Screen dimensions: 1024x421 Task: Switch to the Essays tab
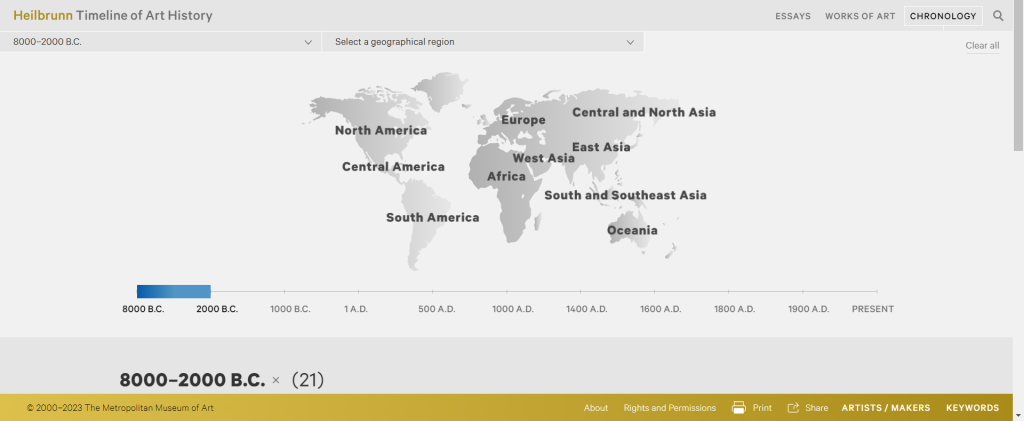point(793,16)
